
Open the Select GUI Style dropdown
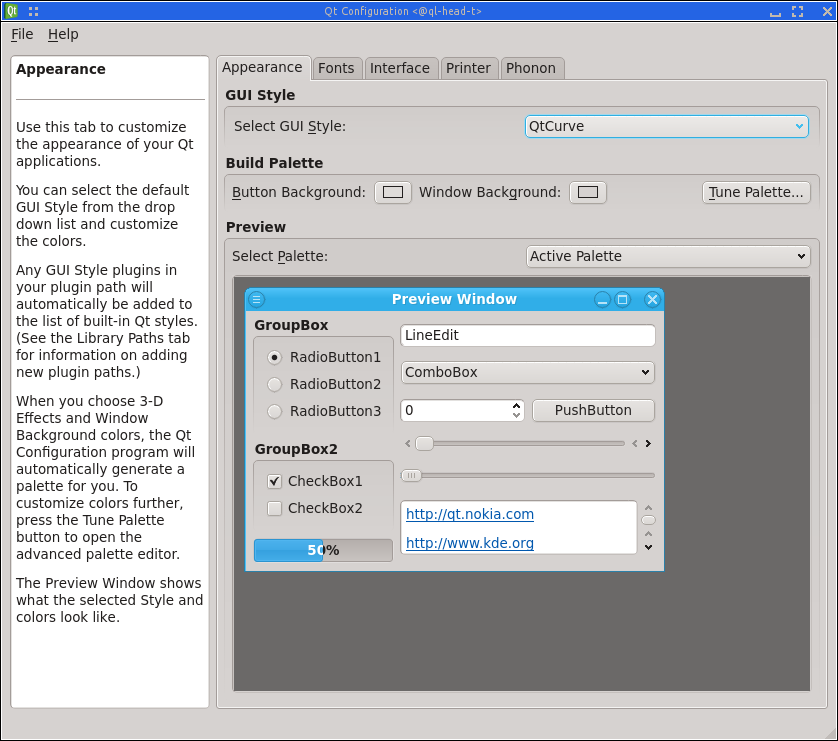click(x=666, y=126)
